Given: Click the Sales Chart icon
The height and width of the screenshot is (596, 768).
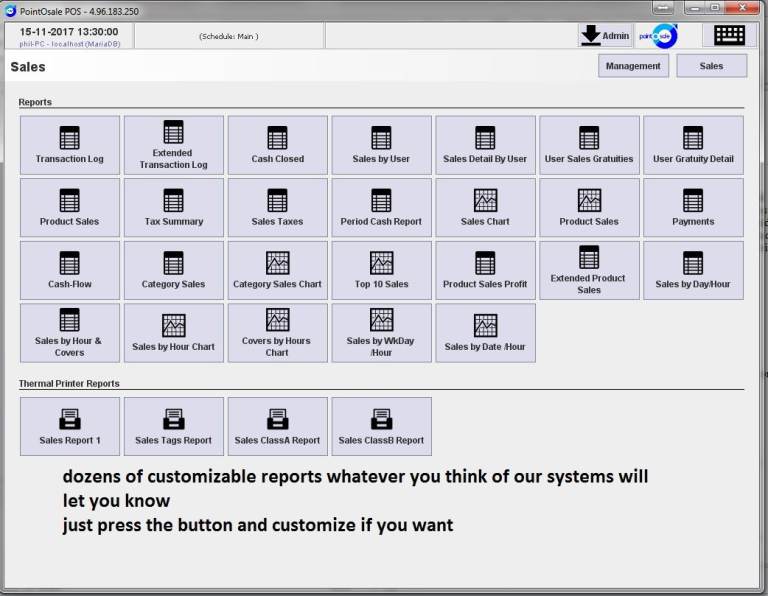Looking at the screenshot, I should click(x=485, y=201).
